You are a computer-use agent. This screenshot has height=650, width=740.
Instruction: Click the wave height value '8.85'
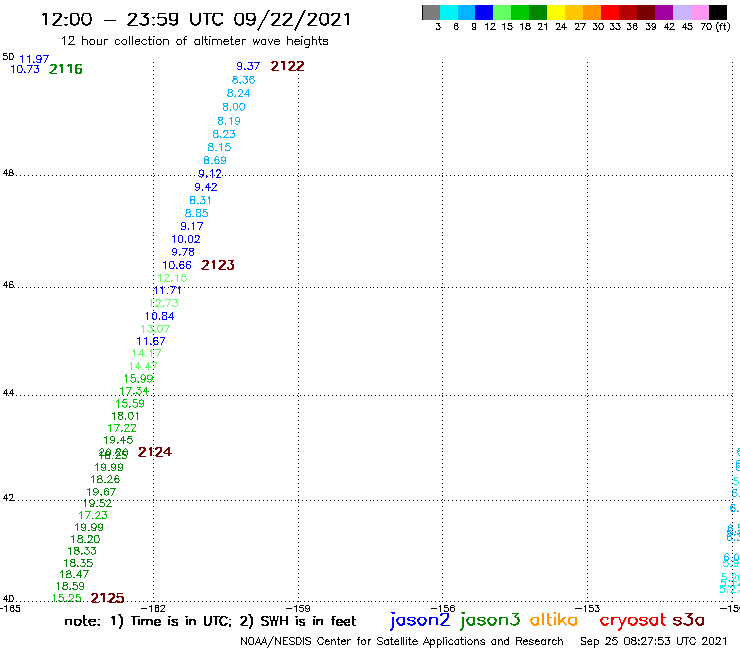[196, 213]
